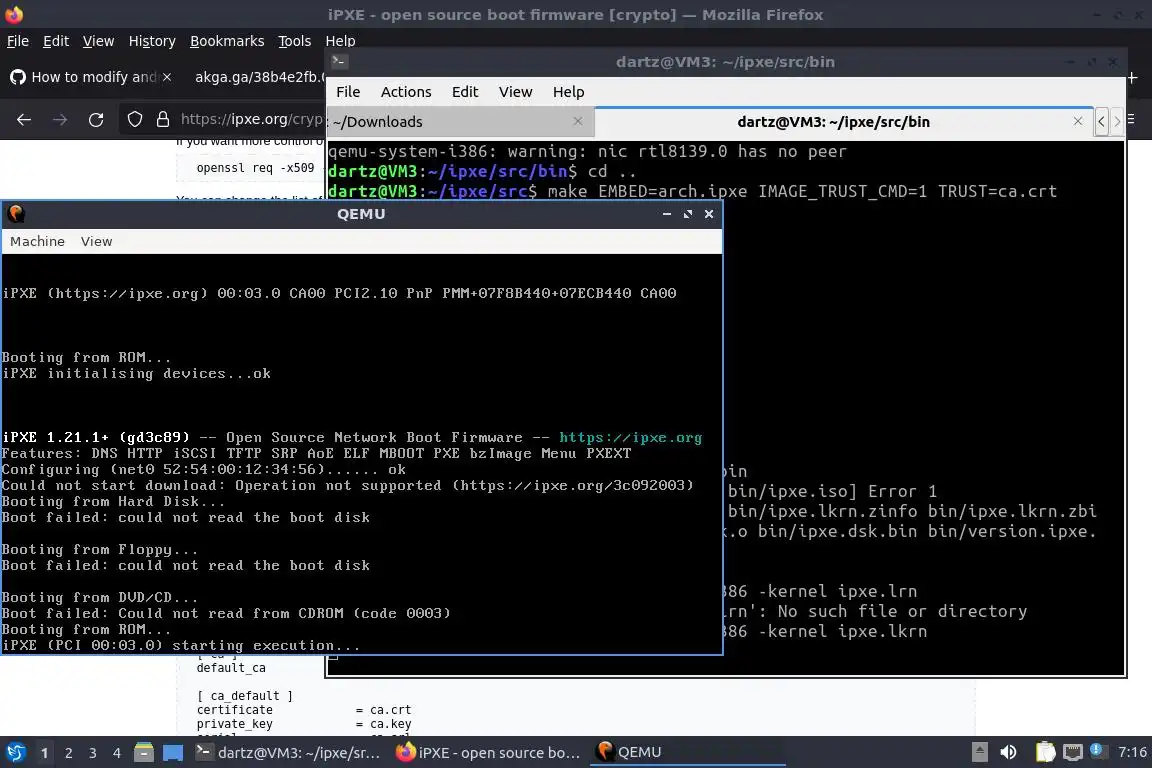This screenshot has width=1152, height=768.
Task: Click the show desktop icon in taskbar
Action: (173, 753)
